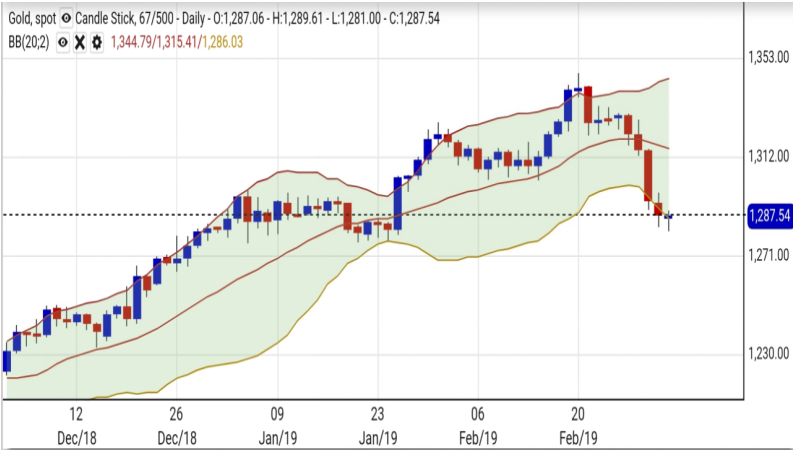Open Bollinger Bands settings gear icon
This screenshot has height=452, width=796.
(x=96, y=42)
